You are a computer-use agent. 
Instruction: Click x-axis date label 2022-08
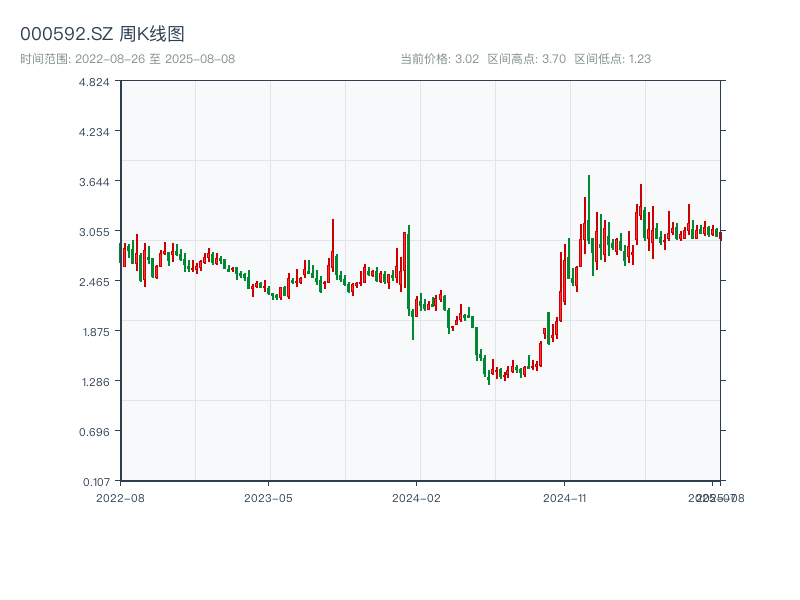tap(120, 498)
